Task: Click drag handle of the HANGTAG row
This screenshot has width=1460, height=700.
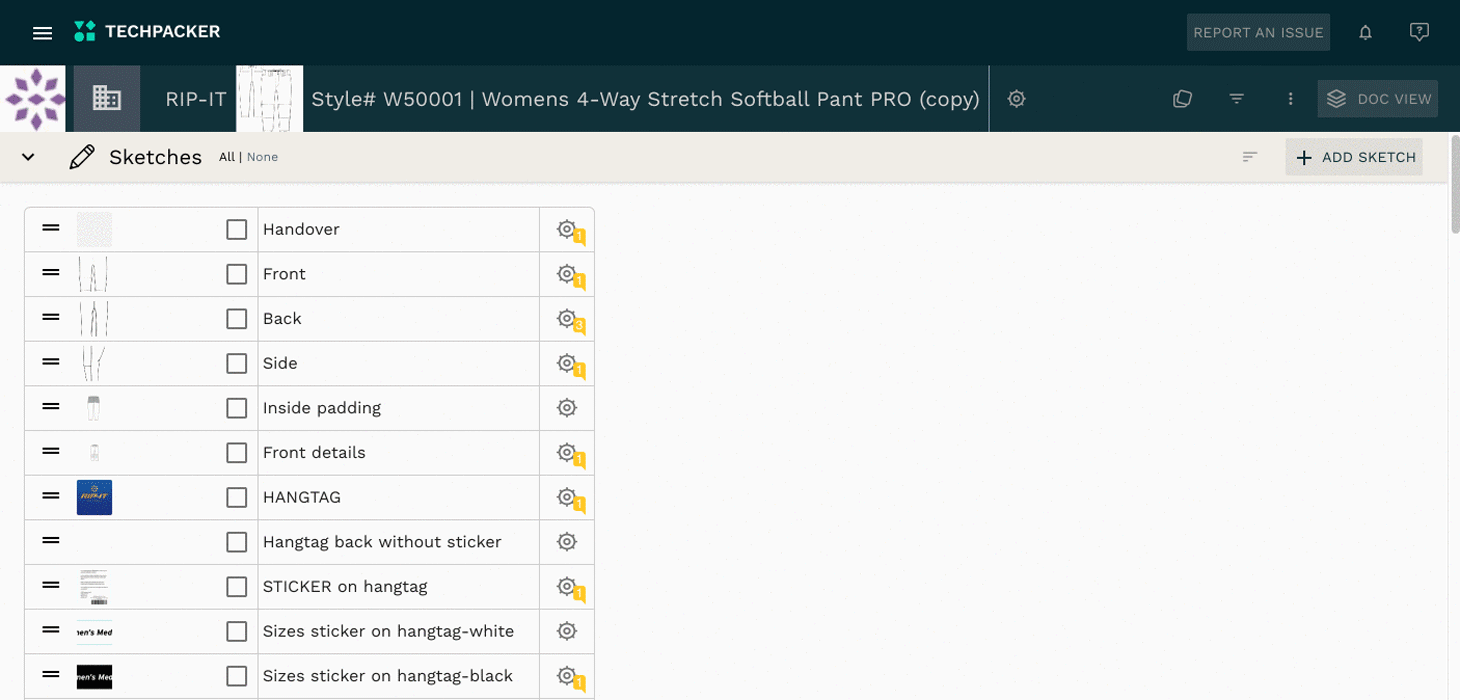Action: 51,496
